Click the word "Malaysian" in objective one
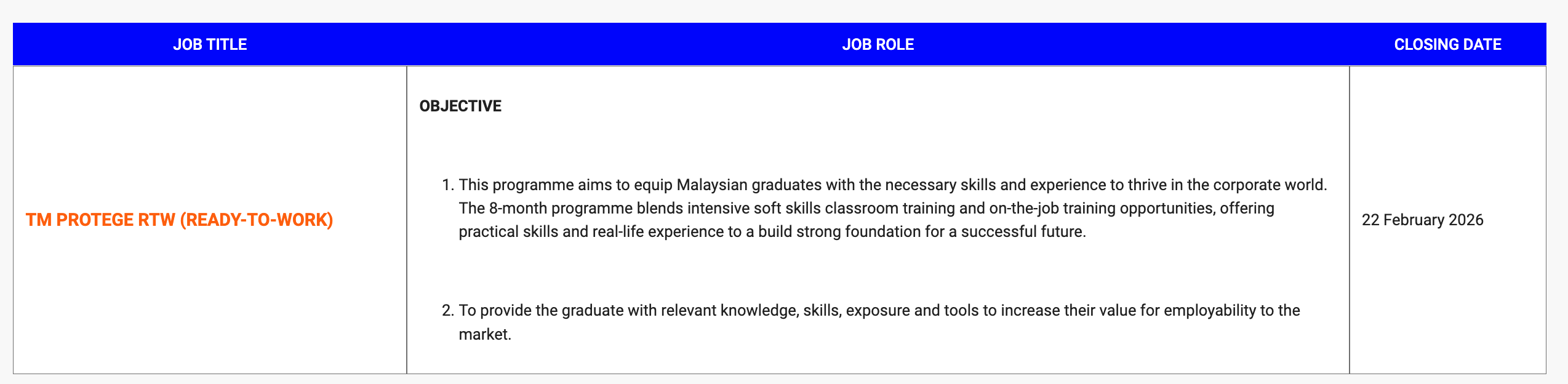The image size is (1568, 384). (x=712, y=185)
